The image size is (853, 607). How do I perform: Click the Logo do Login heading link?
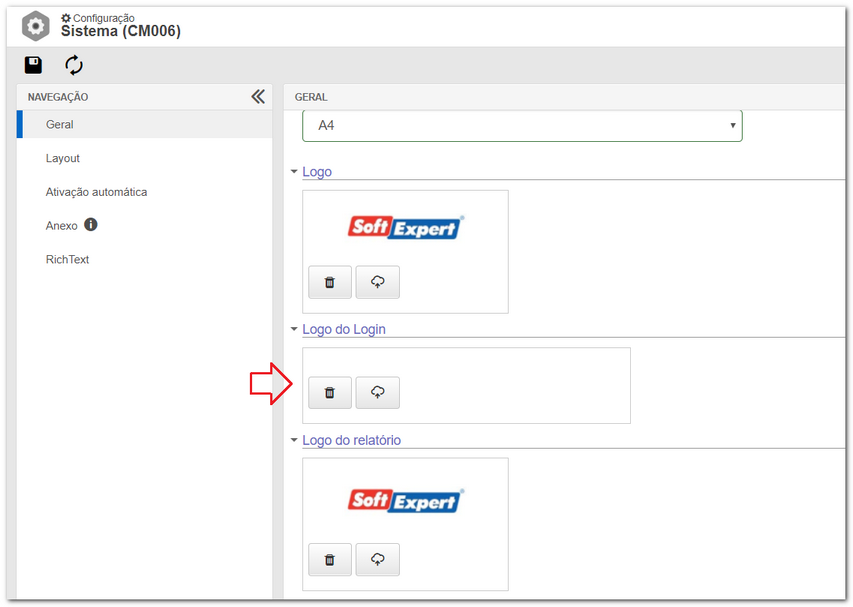pyautogui.click(x=344, y=329)
